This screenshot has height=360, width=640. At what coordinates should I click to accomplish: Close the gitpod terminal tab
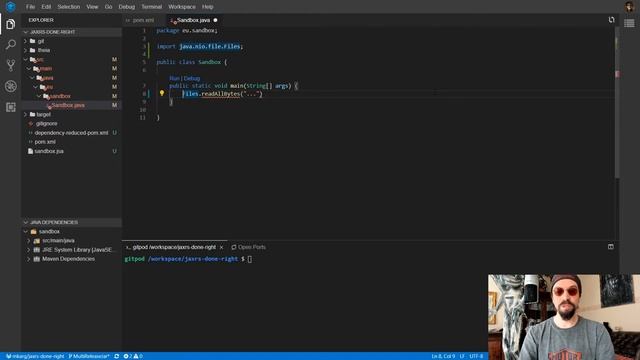point(222,247)
